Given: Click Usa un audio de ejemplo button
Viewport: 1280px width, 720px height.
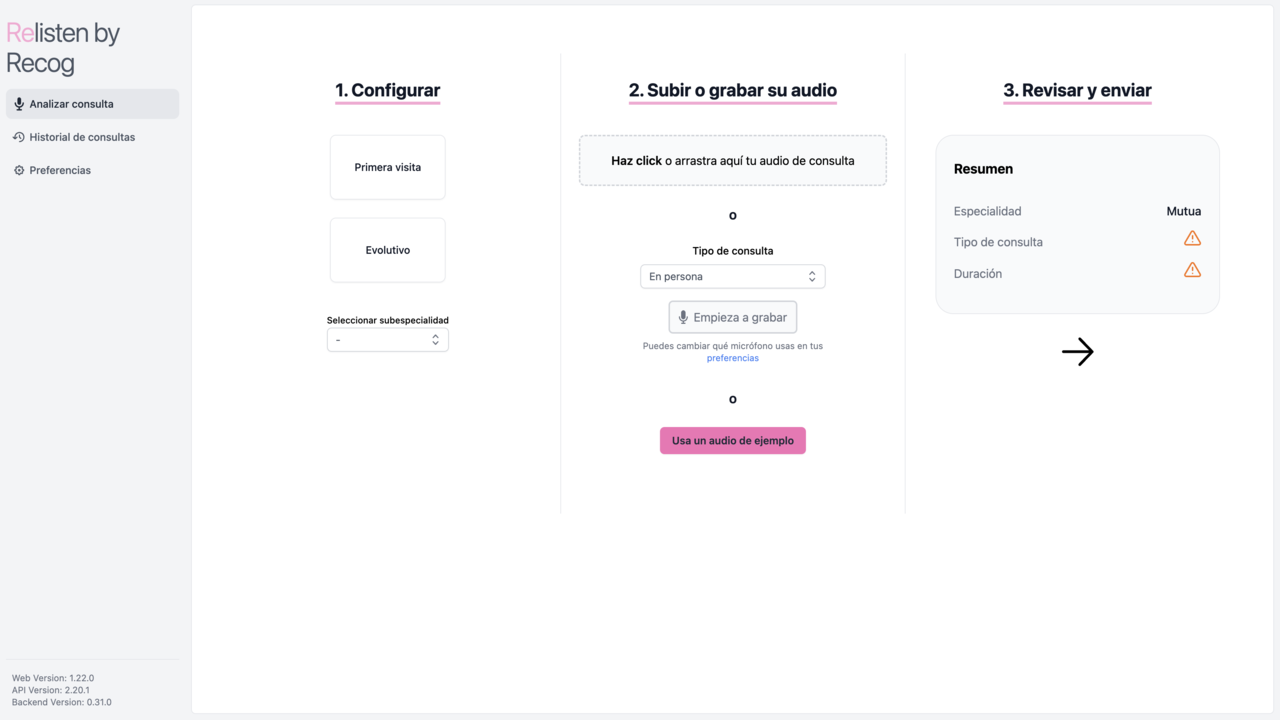Looking at the screenshot, I should (x=733, y=441).
